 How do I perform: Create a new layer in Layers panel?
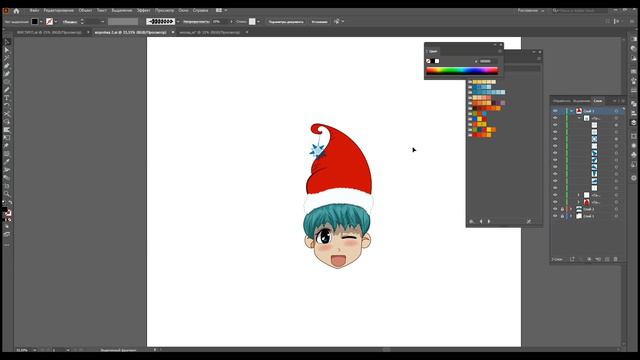607,259
